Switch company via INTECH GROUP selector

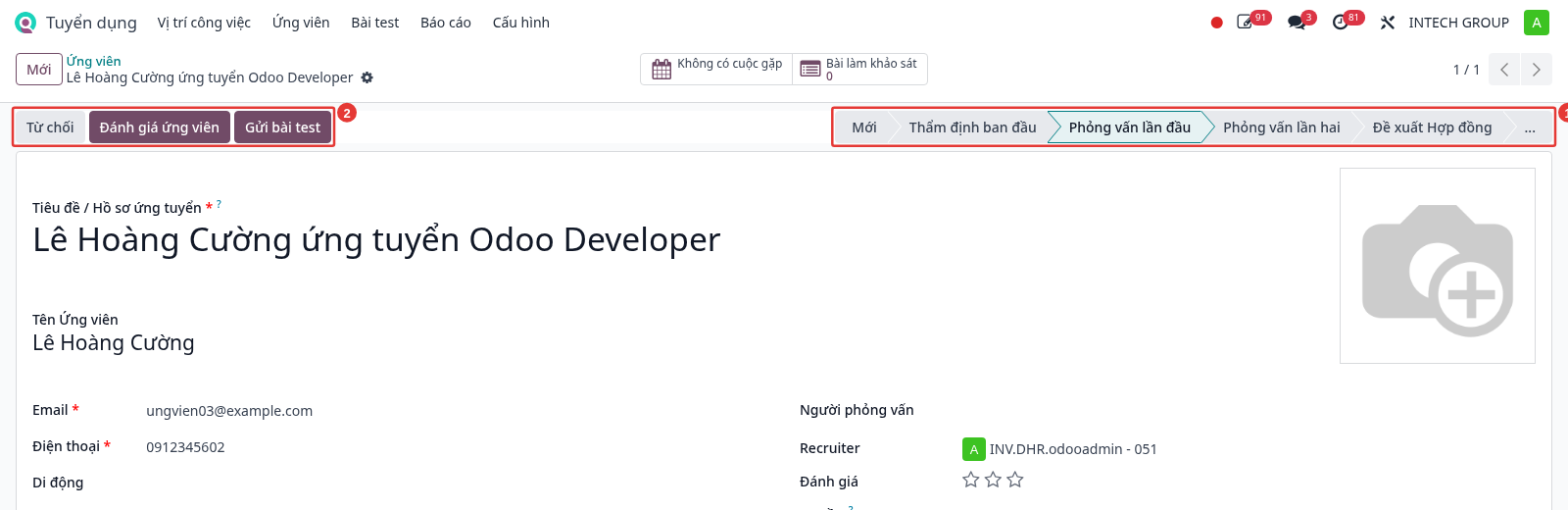coord(1458,23)
